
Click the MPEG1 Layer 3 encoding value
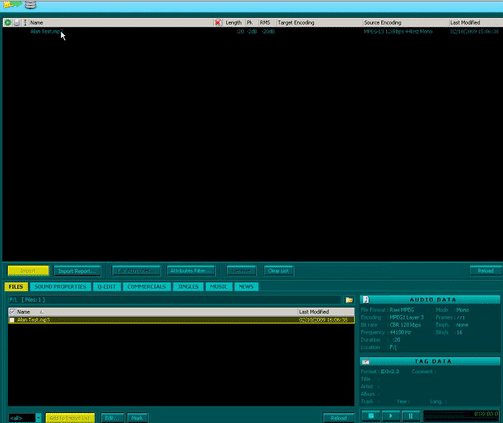pos(406,317)
